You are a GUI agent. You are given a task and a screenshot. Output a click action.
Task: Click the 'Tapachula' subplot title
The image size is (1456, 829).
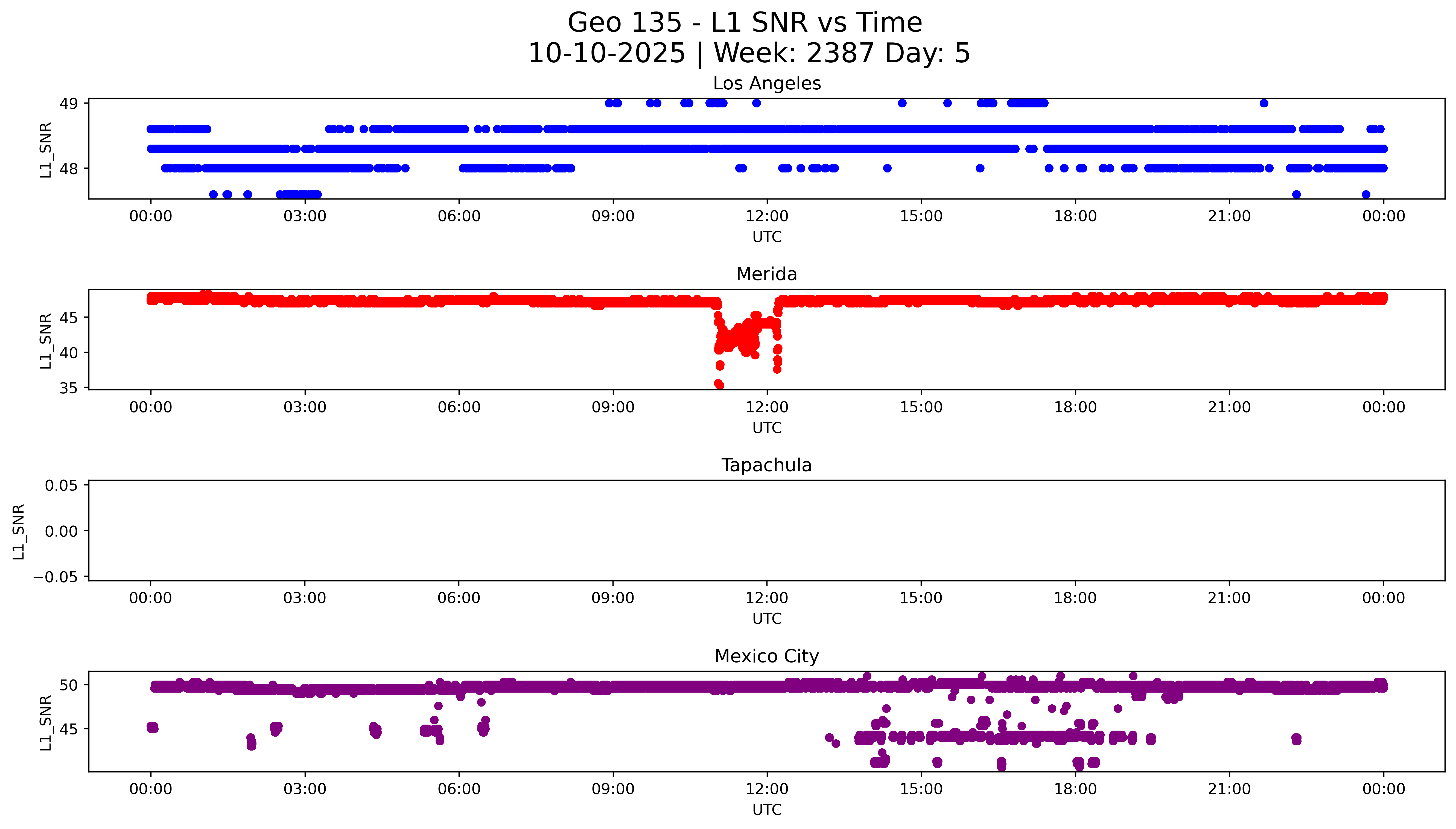tap(766, 465)
